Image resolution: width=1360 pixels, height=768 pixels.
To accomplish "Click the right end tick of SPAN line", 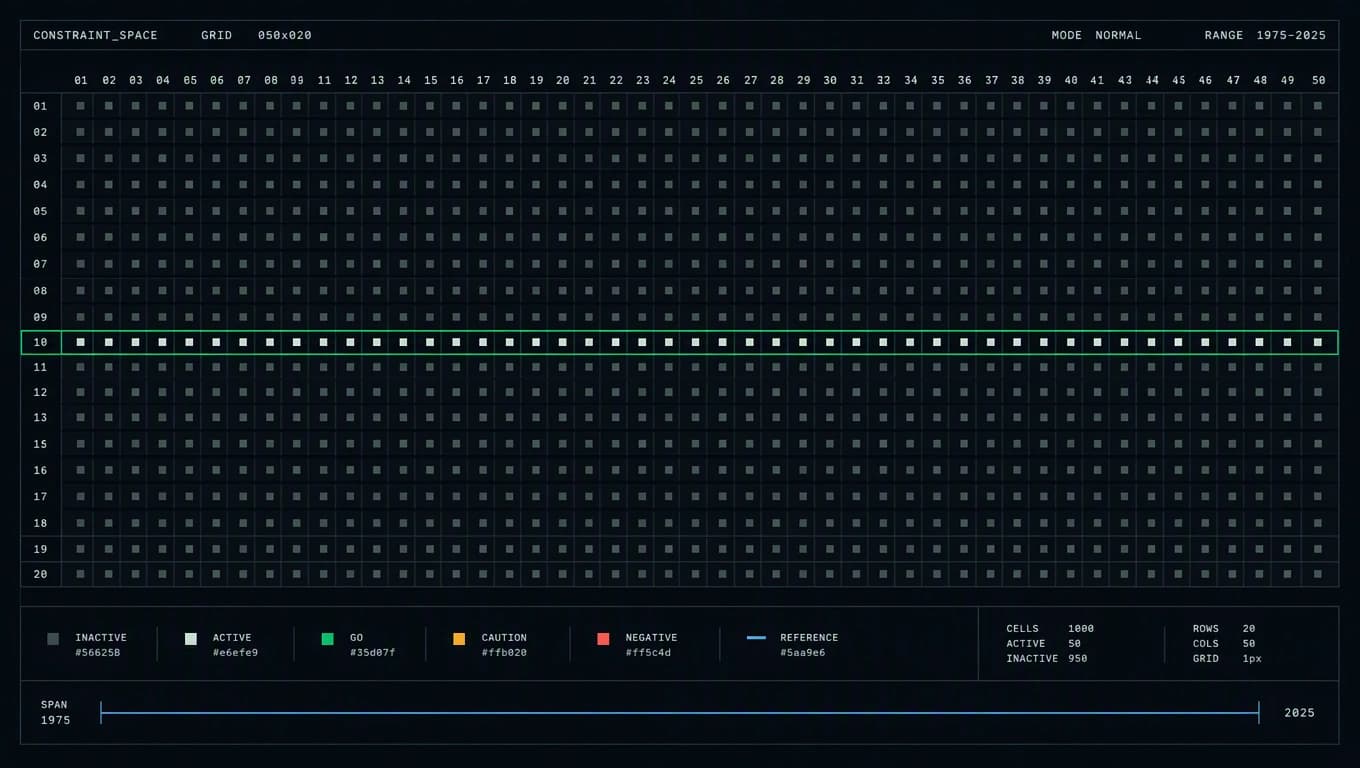I will click(x=1258, y=713).
